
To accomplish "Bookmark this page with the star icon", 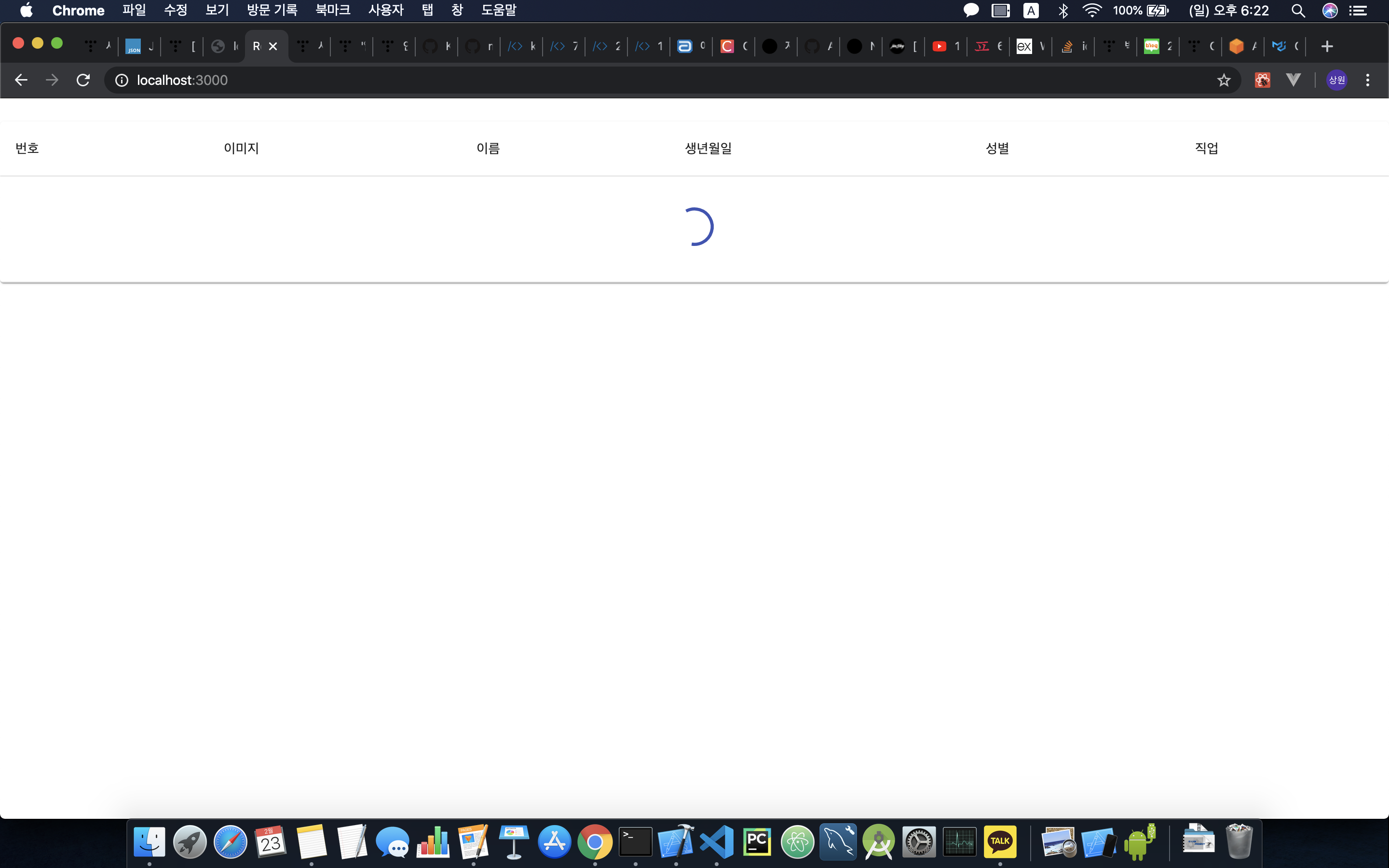I will [x=1224, y=80].
